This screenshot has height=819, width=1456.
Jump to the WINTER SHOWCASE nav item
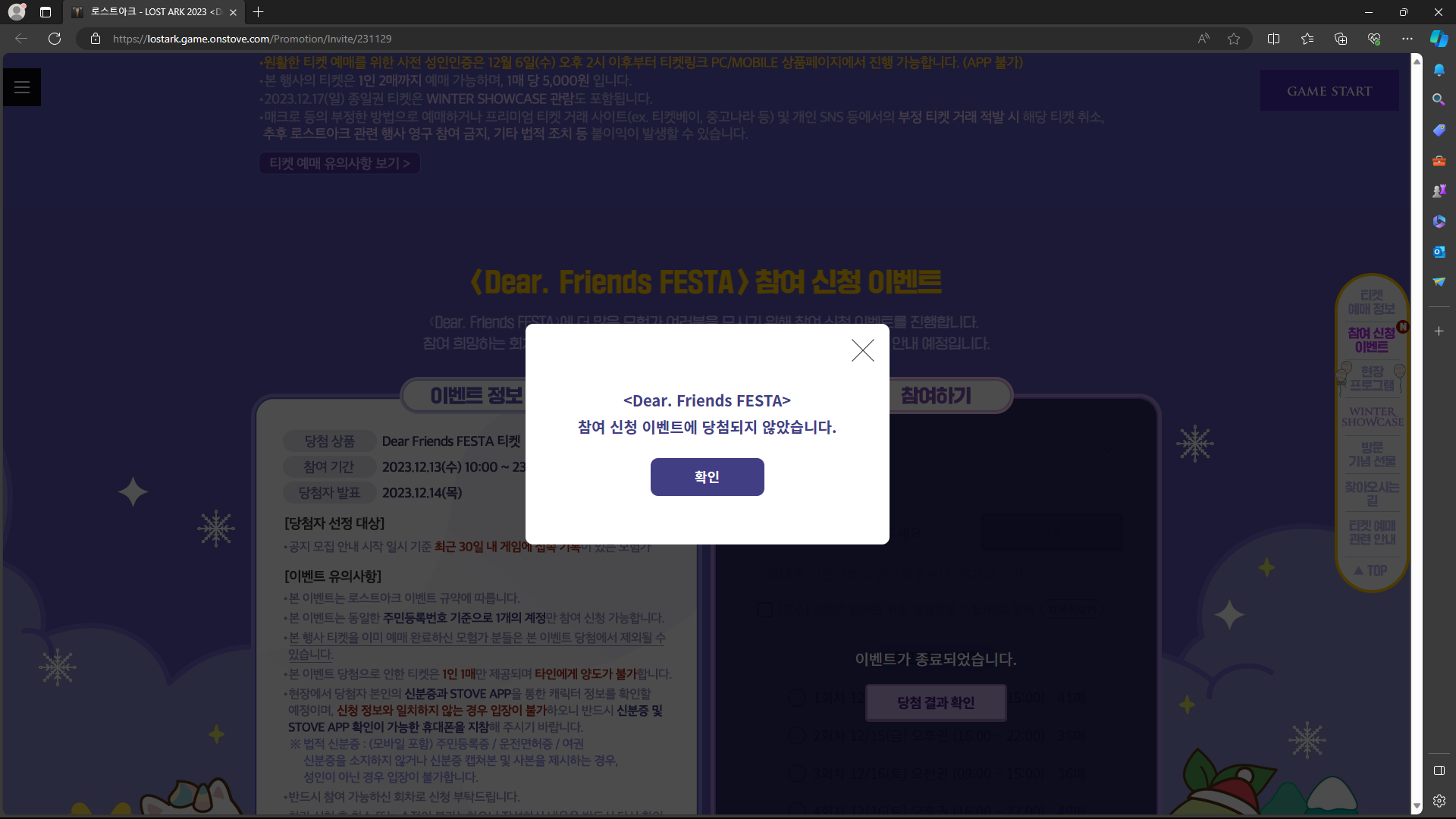(1372, 416)
